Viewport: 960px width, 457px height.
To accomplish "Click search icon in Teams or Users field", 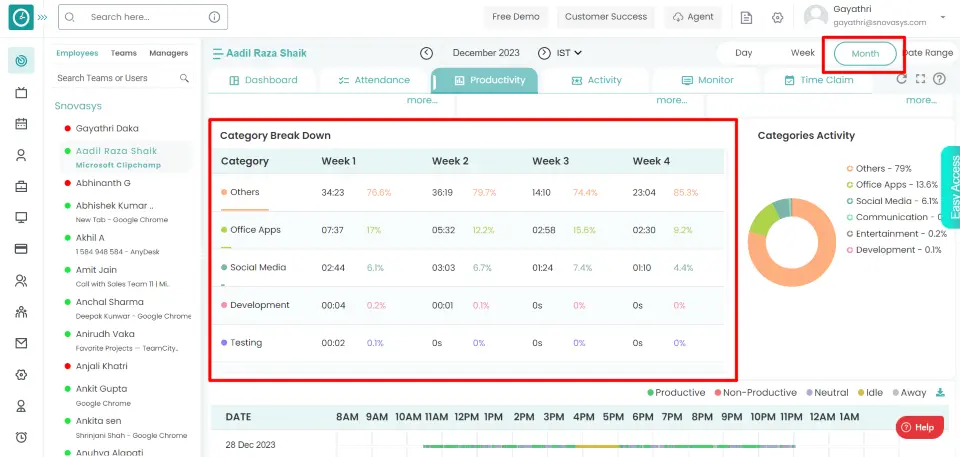I will [x=184, y=78].
